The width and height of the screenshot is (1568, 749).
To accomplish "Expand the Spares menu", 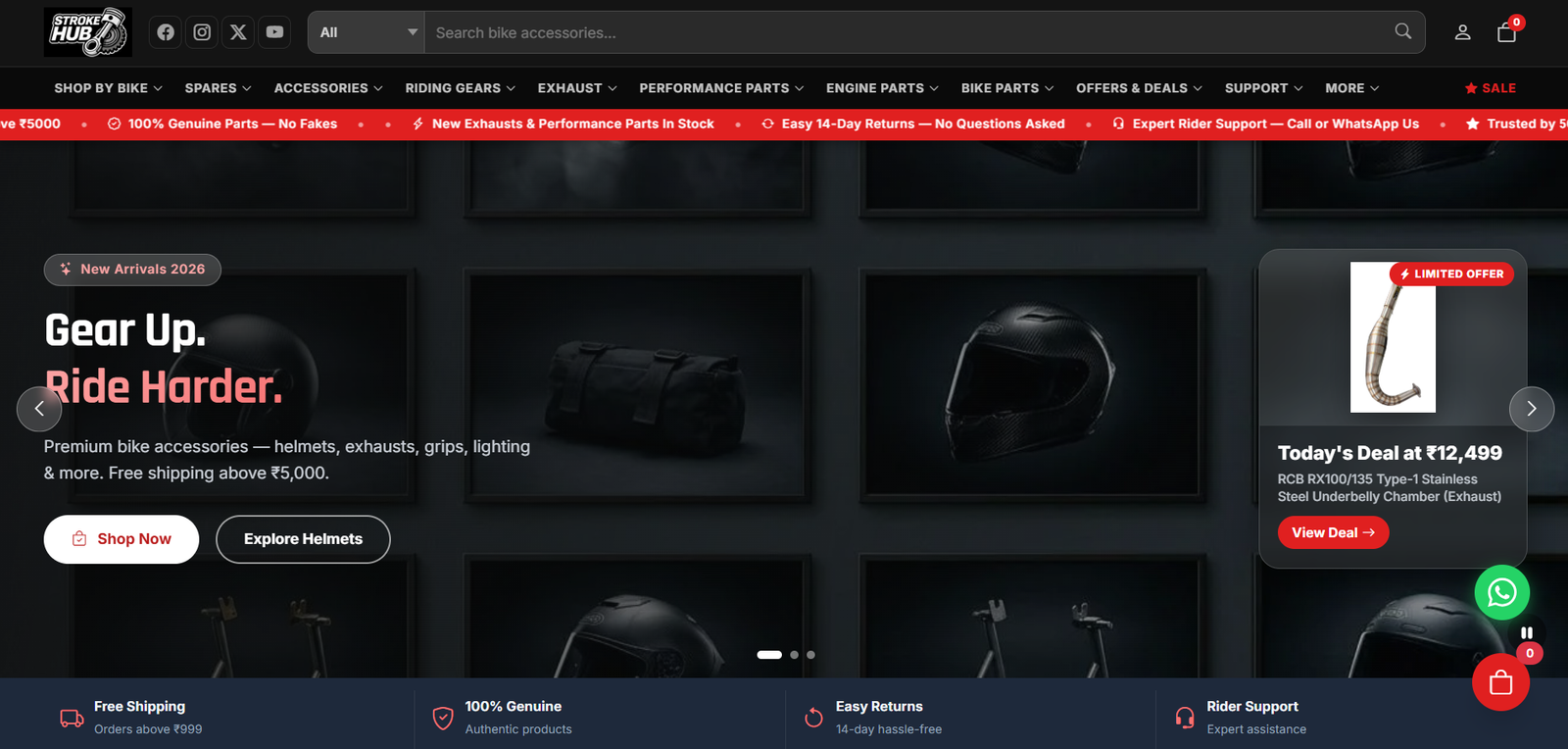I will click(218, 88).
